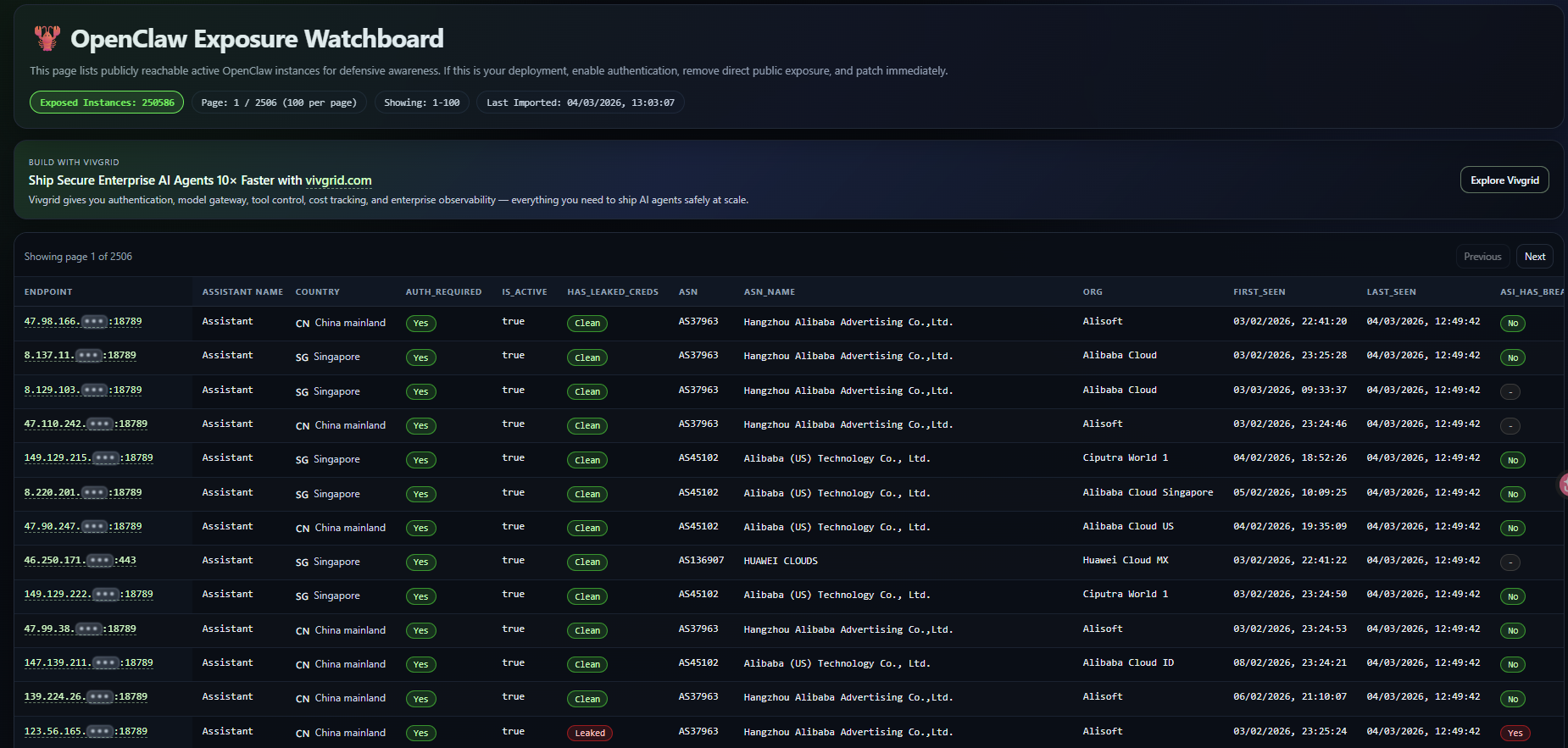This screenshot has height=748, width=1568.
Task: Open endpoint 147.139.211 on port 18789
Action: pyautogui.click(x=88, y=663)
